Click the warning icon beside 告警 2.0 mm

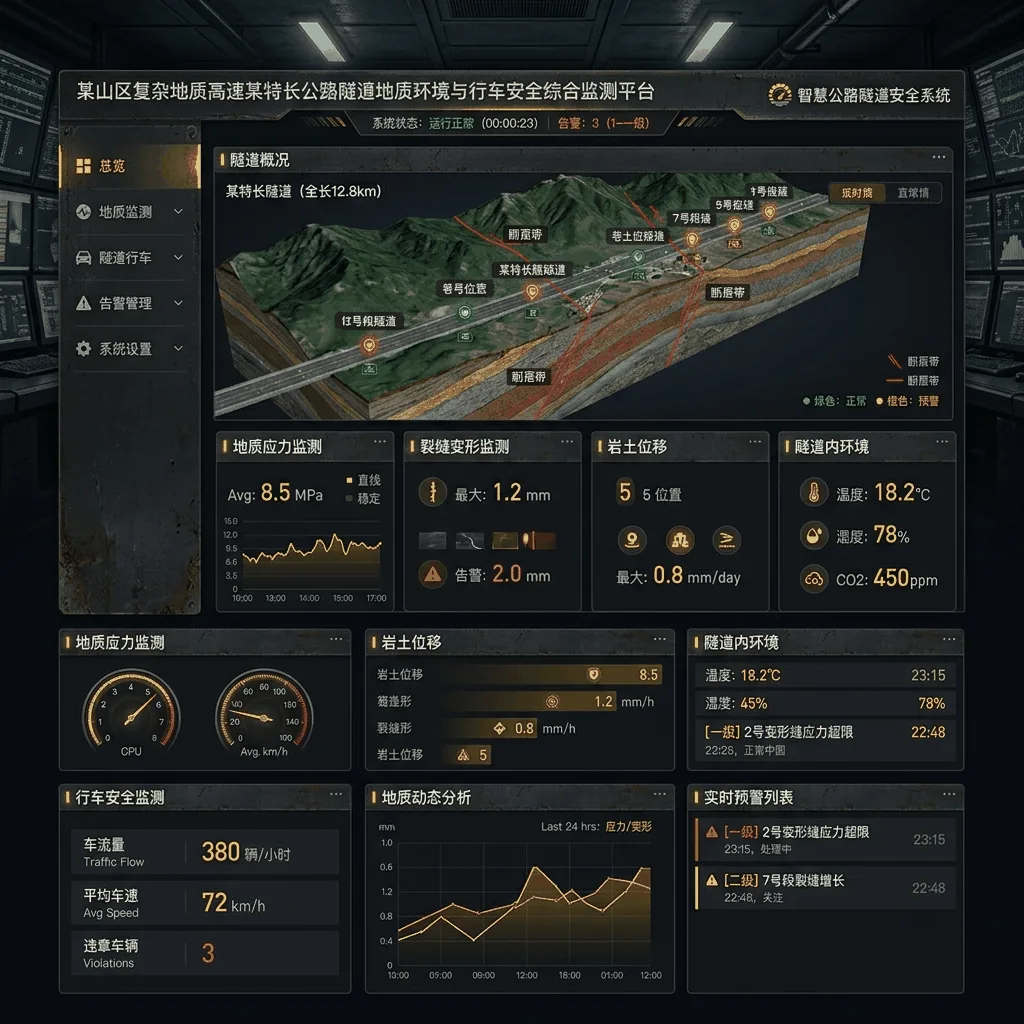[x=432, y=575]
